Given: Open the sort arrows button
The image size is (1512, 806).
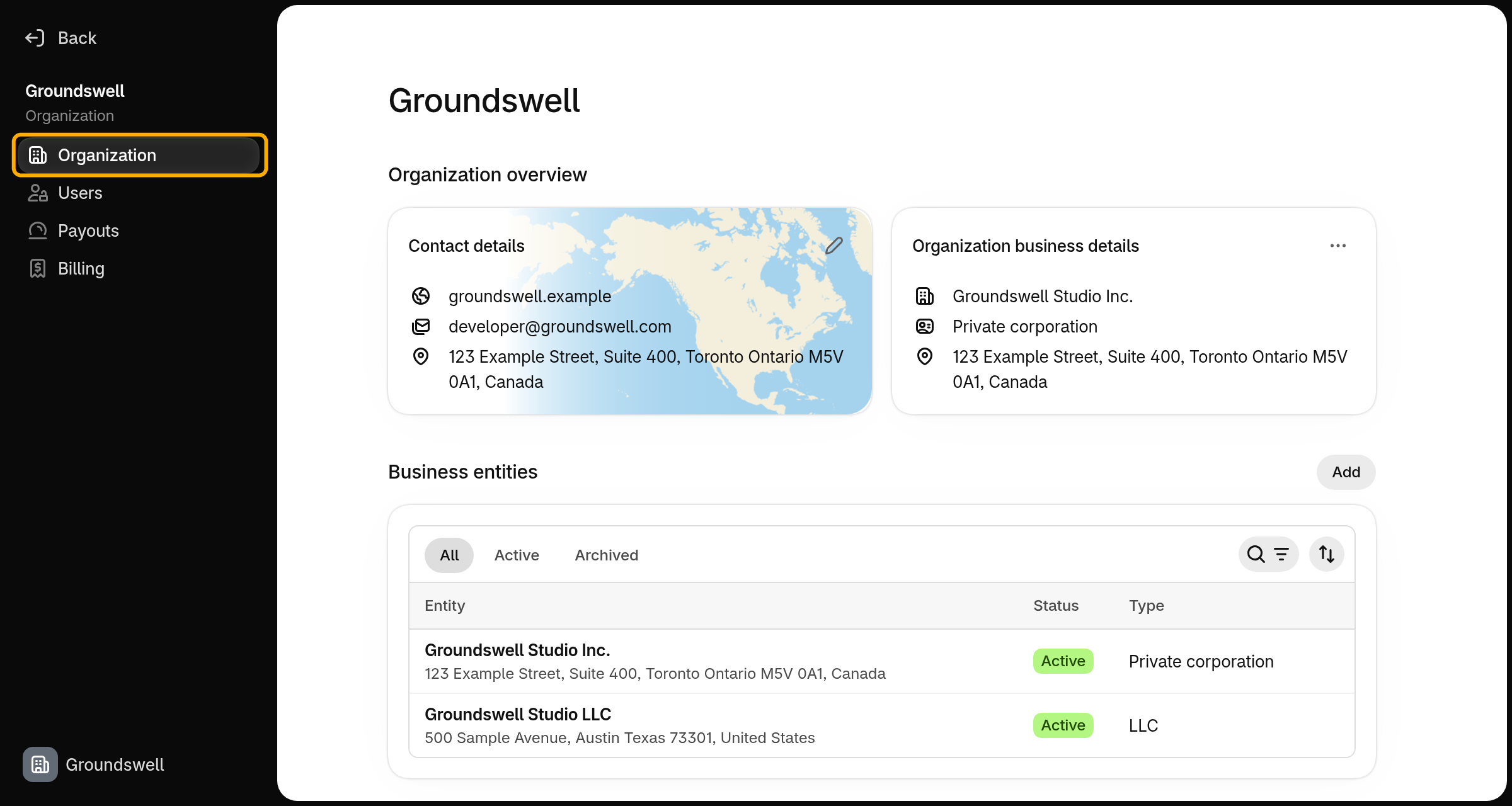Looking at the screenshot, I should (1327, 554).
